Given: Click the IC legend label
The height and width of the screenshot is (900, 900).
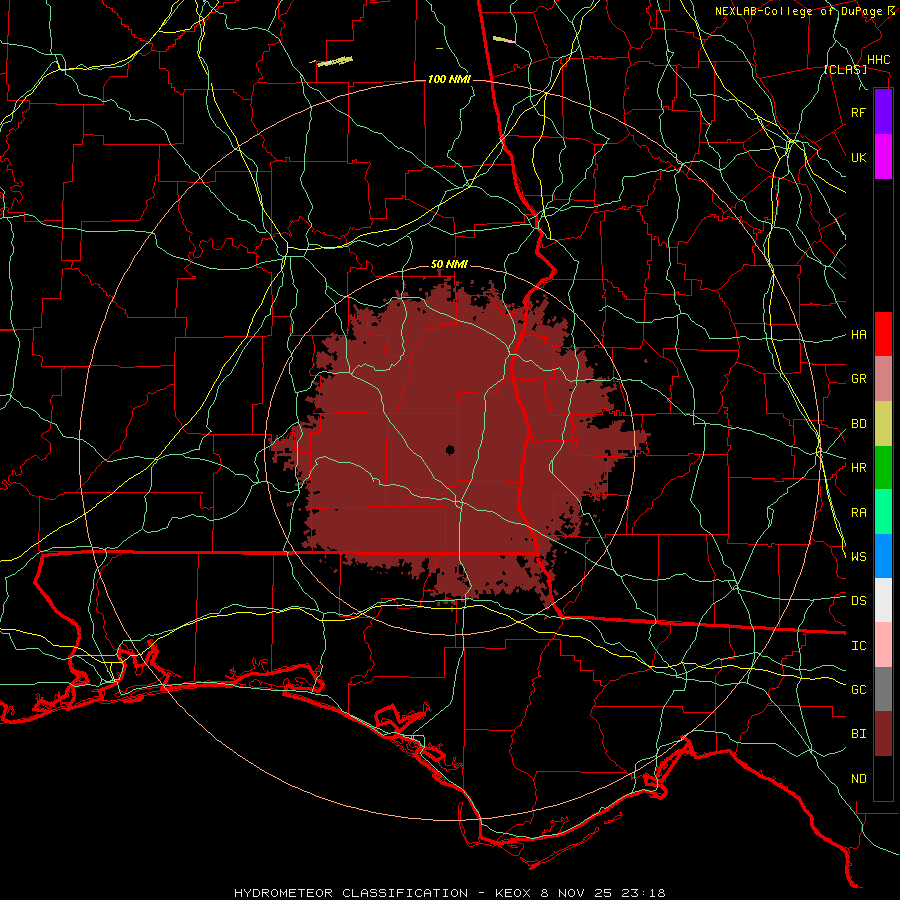Looking at the screenshot, I should 858,646.
